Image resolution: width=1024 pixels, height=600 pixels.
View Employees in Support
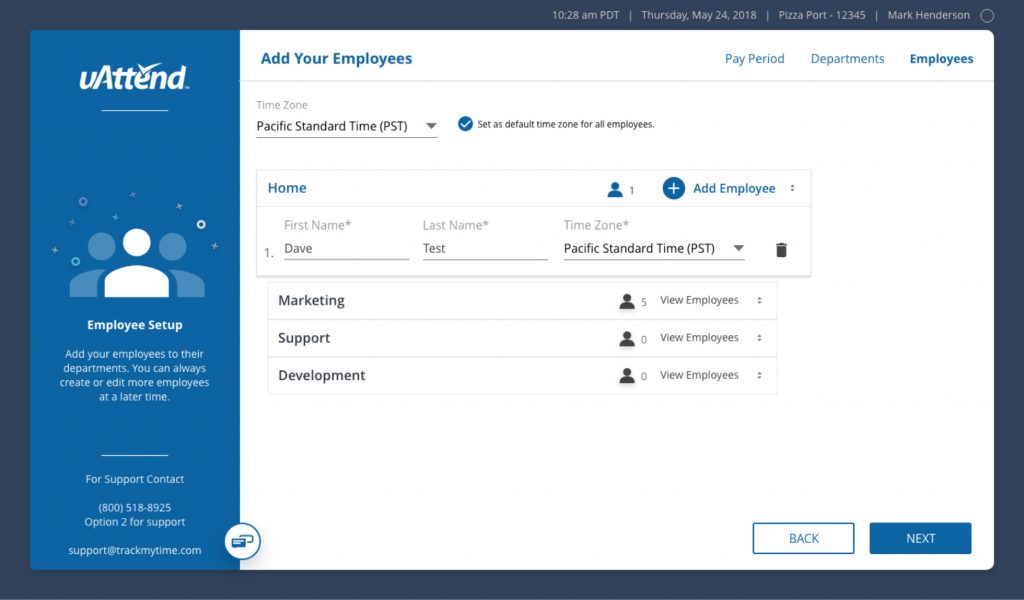(x=699, y=338)
